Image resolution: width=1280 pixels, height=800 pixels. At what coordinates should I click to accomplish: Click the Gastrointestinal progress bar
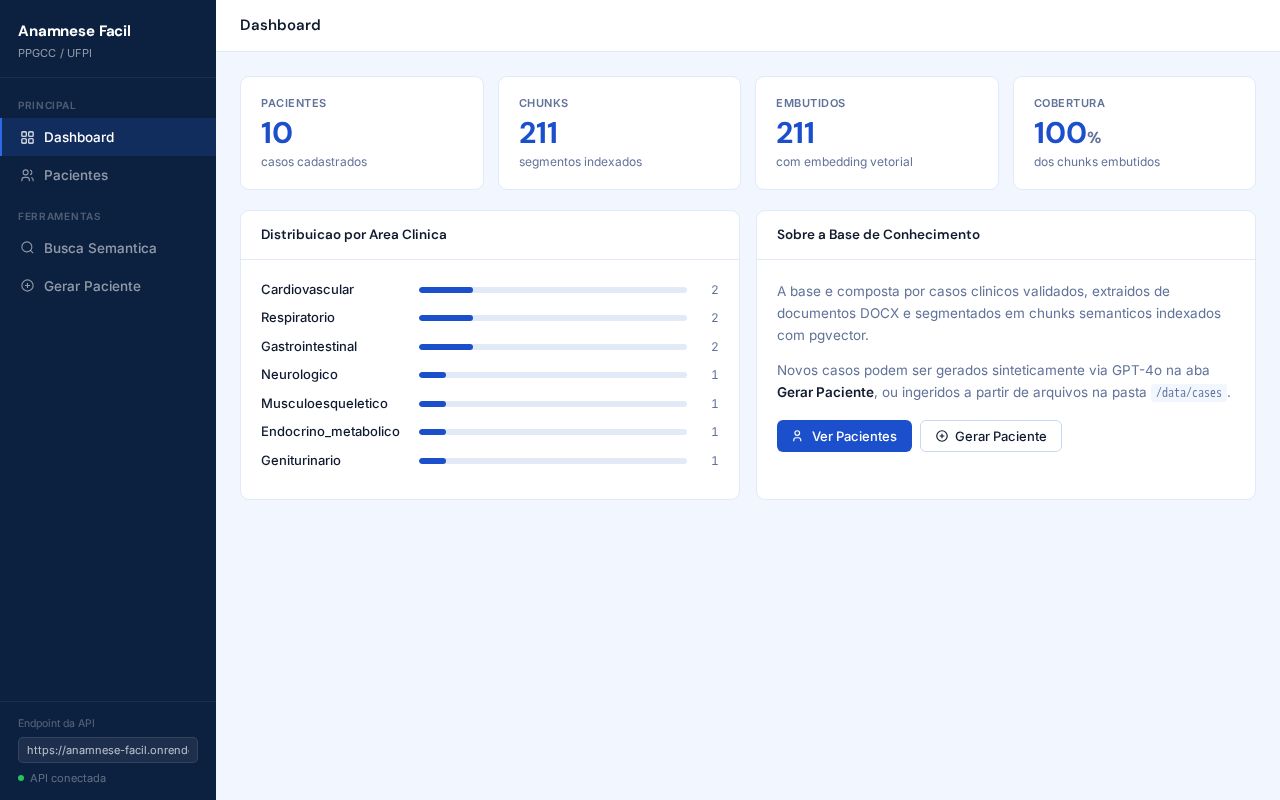553,347
